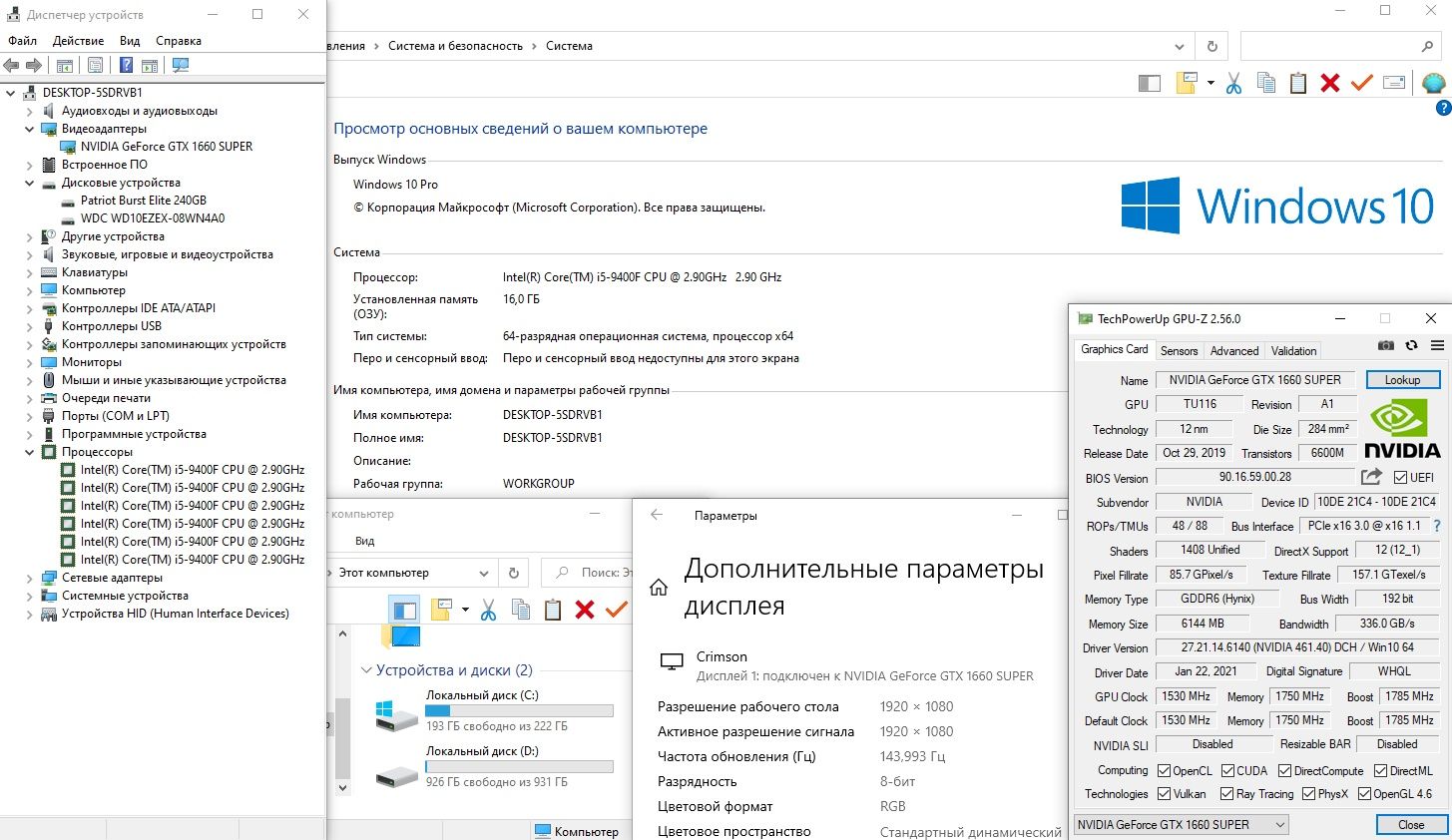Click red X delete icon in This PC explorer
This screenshot has width=1452, height=840.
tap(585, 610)
